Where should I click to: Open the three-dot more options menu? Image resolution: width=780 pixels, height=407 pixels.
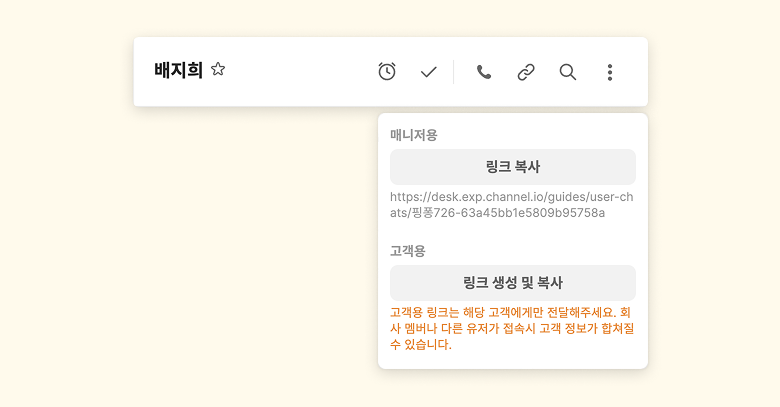(610, 72)
